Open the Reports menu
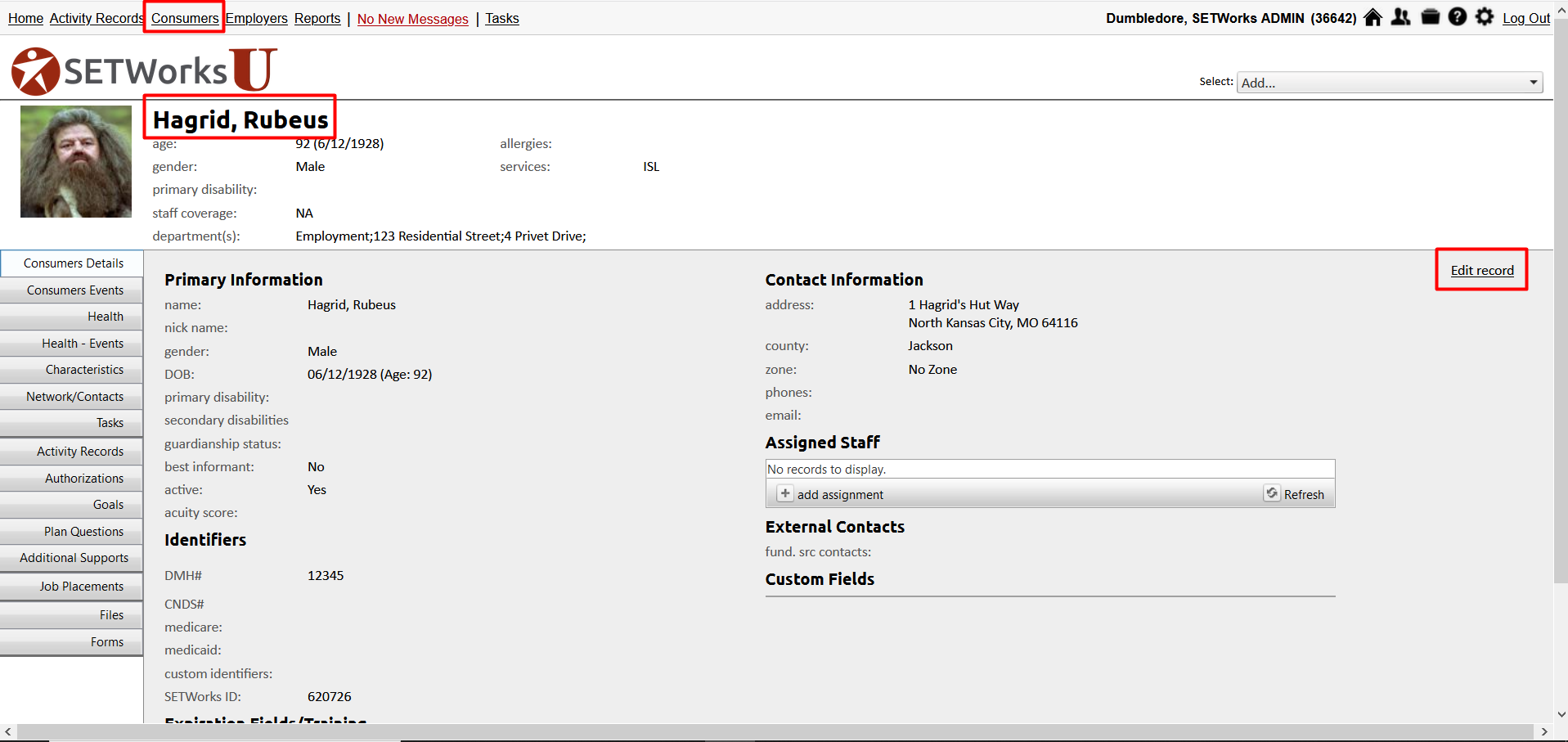Screen dimensions: 1568x742 [317, 18]
